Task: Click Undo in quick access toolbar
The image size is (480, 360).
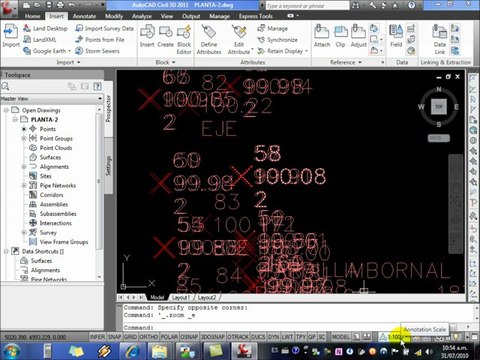Action: (71, 5)
